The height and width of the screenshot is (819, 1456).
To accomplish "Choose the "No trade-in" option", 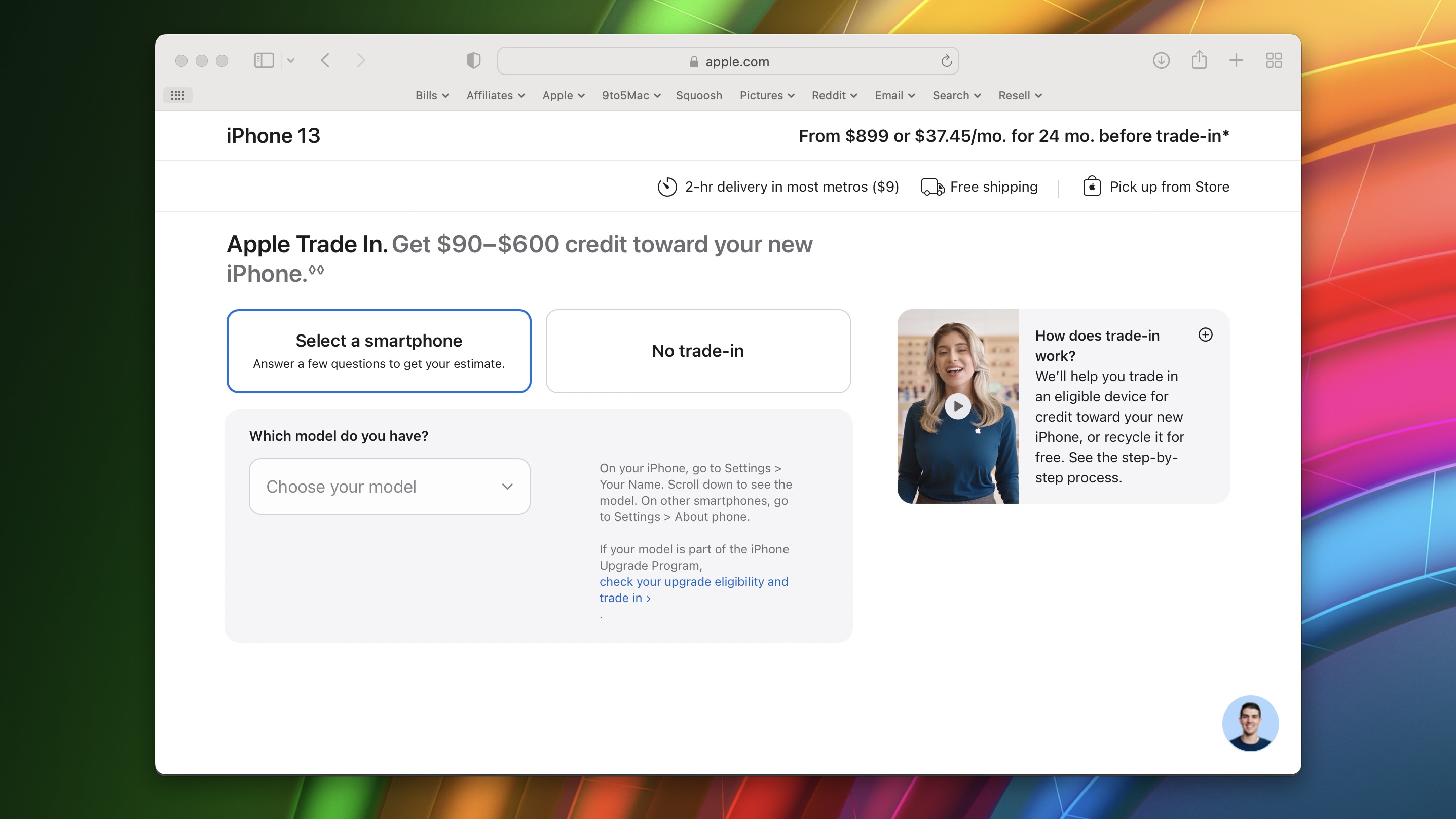I will [697, 350].
